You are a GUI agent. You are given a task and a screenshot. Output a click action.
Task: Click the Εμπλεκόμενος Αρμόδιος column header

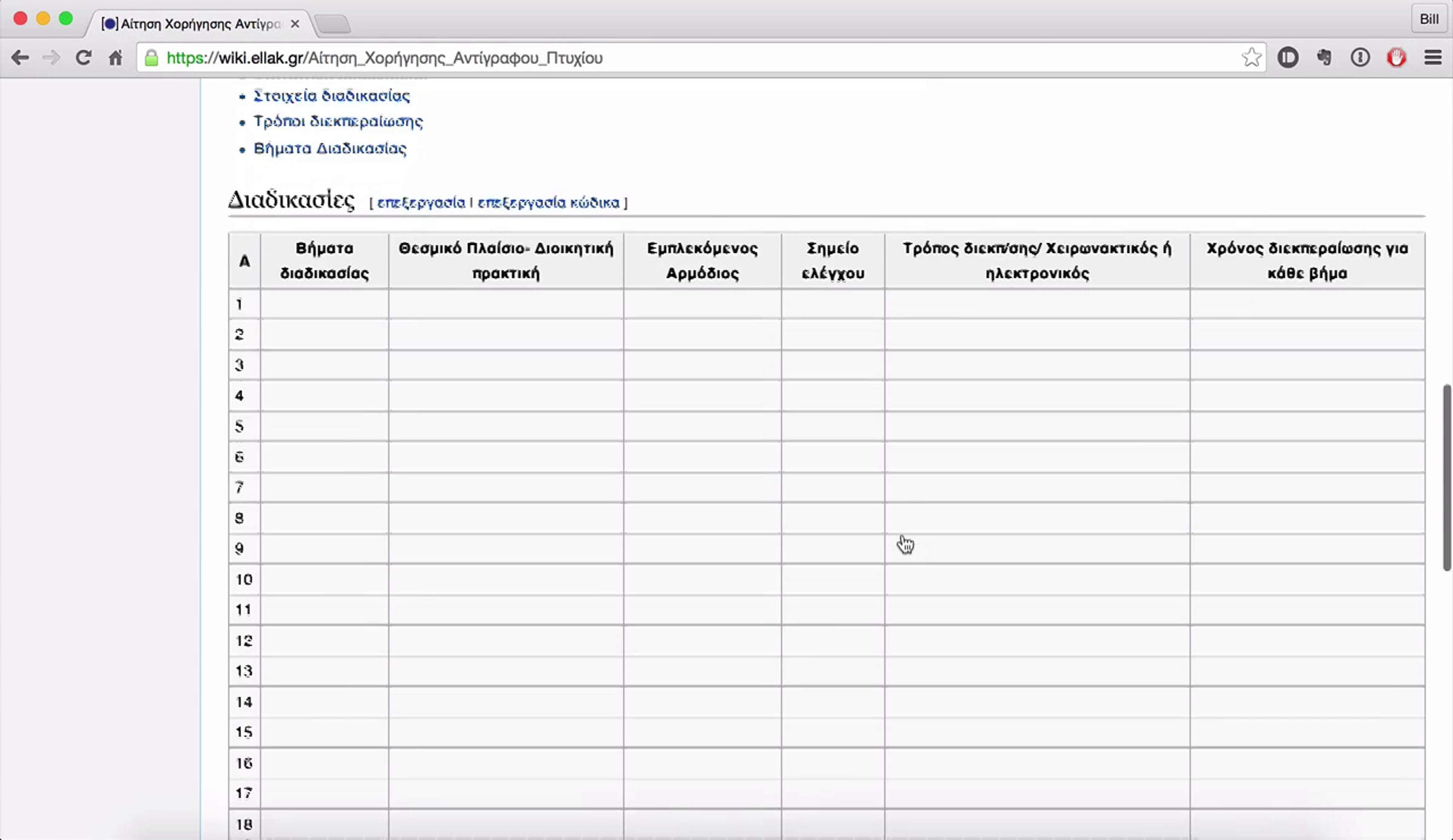pyautogui.click(x=702, y=261)
